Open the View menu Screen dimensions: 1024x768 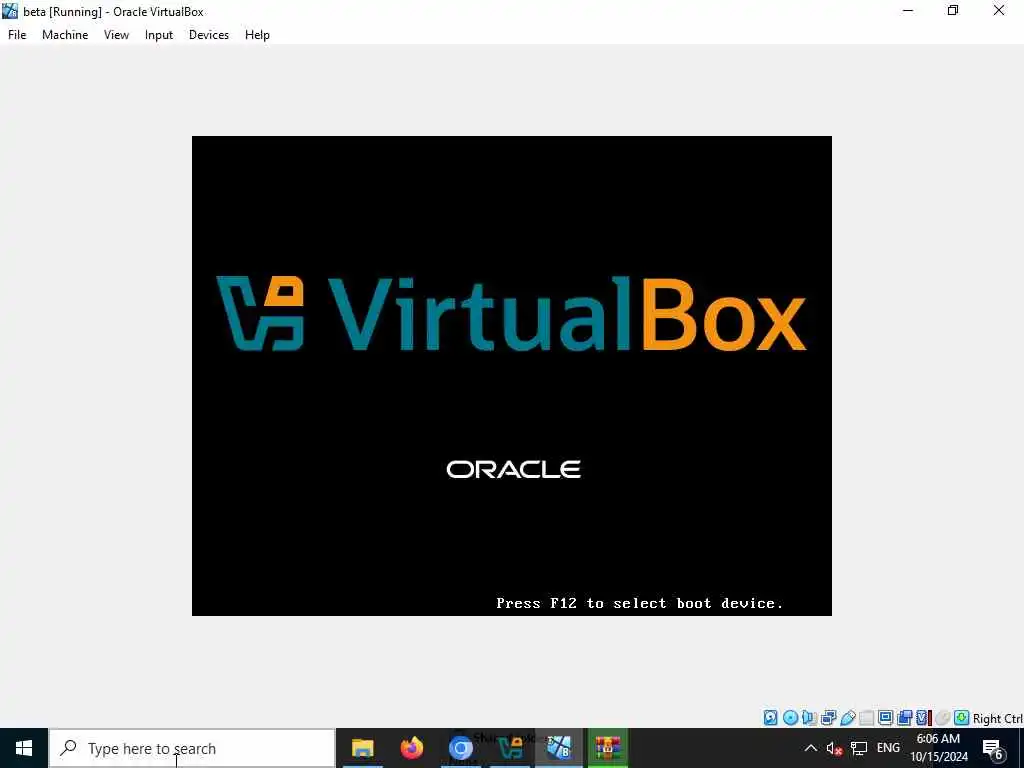pos(116,35)
